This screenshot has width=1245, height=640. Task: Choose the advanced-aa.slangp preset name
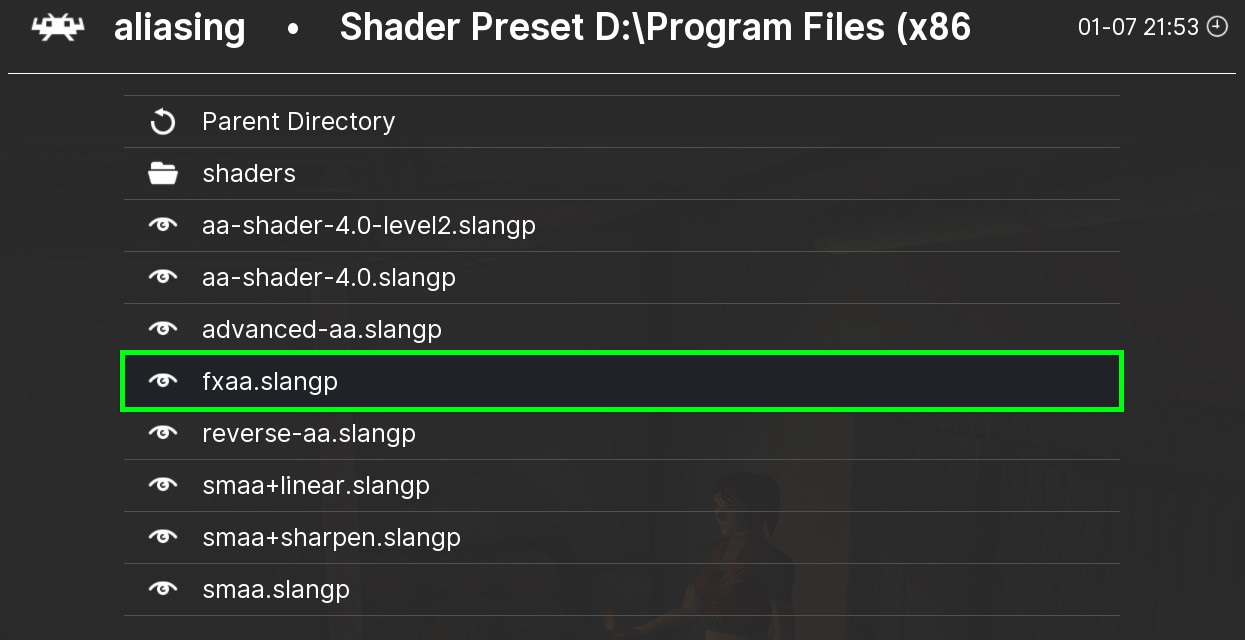[321, 330]
